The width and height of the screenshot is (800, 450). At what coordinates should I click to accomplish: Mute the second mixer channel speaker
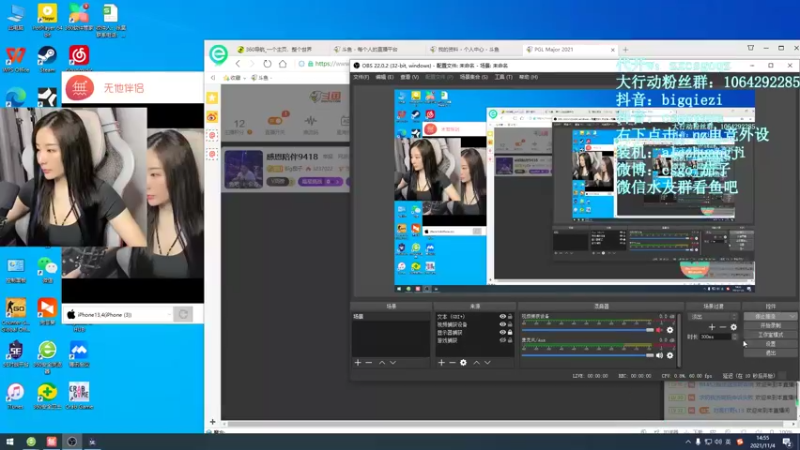click(659, 356)
